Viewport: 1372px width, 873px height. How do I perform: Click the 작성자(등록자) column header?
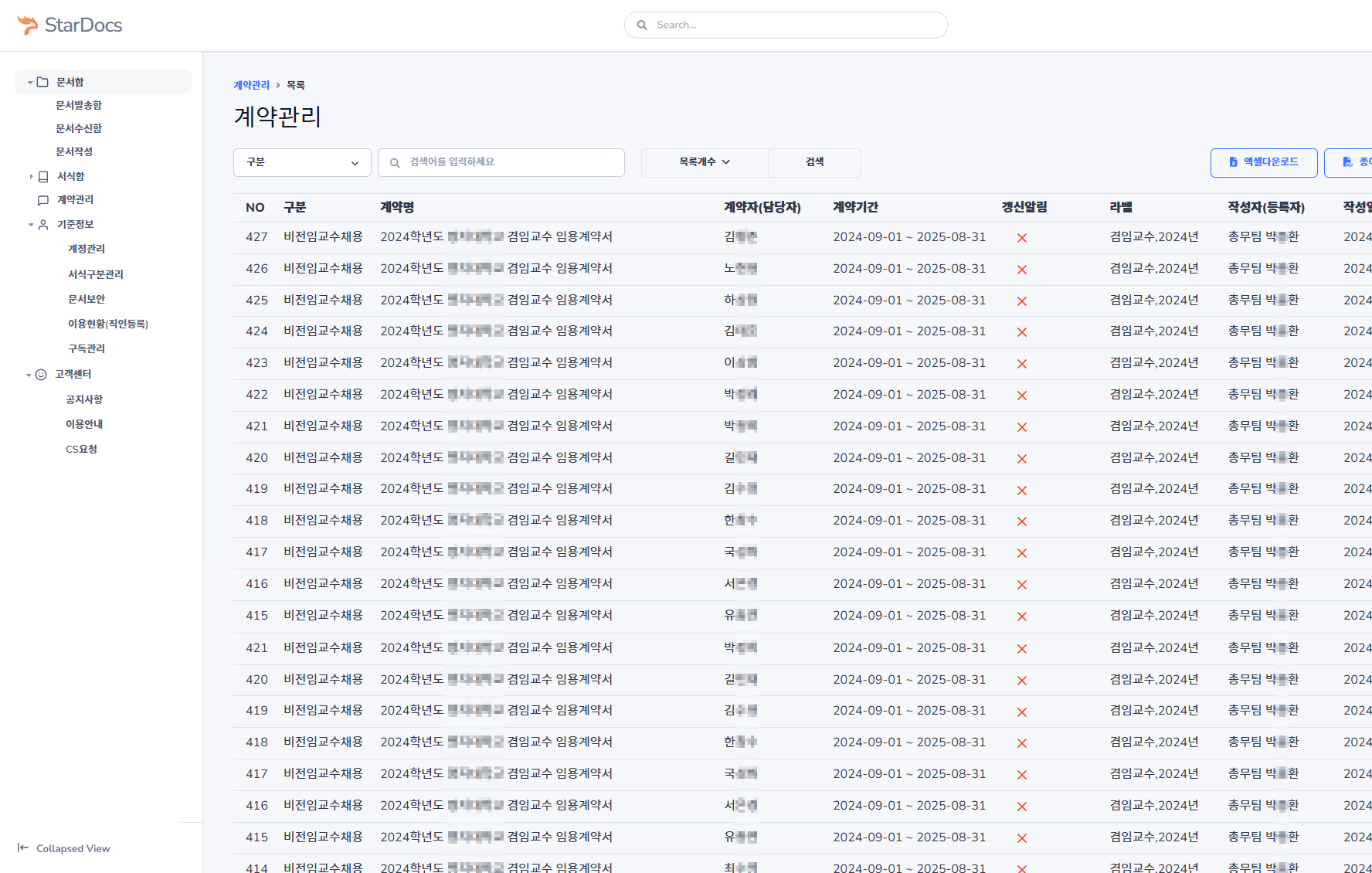pyautogui.click(x=1266, y=207)
